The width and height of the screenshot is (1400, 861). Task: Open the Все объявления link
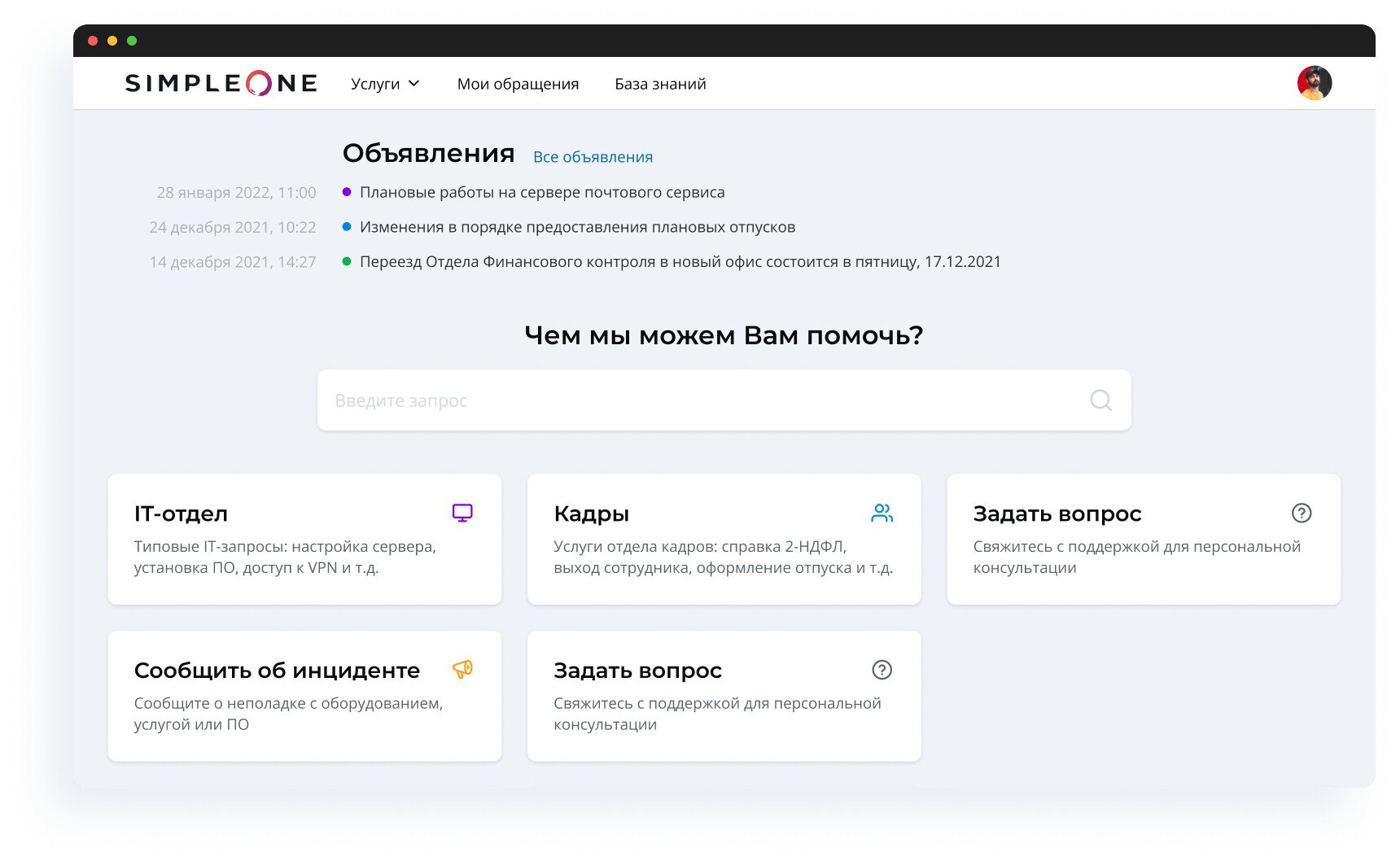593,157
